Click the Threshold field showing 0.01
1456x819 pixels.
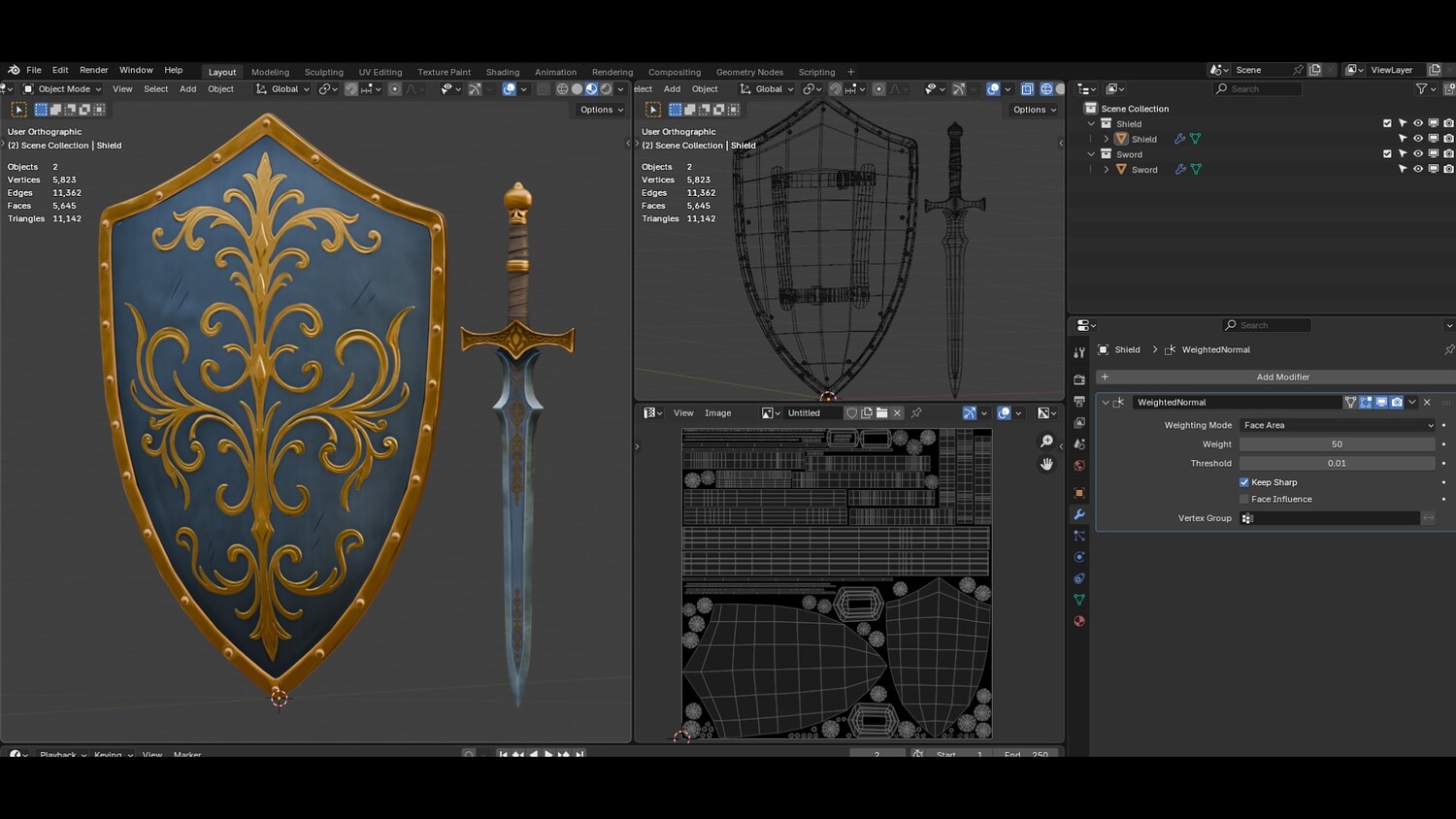point(1338,464)
